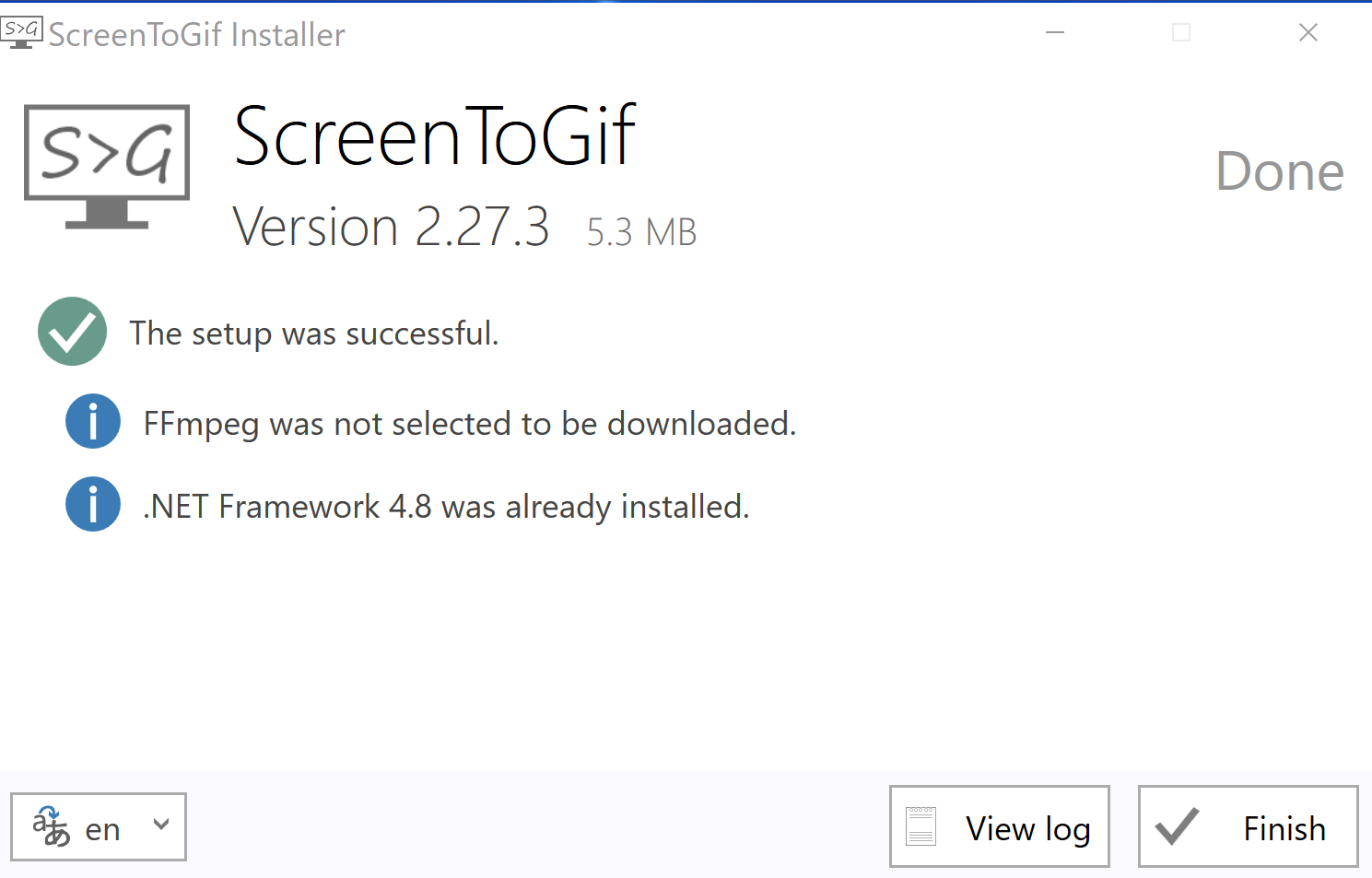
Task: Click the language globe icon
Action: [x=51, y=826]
